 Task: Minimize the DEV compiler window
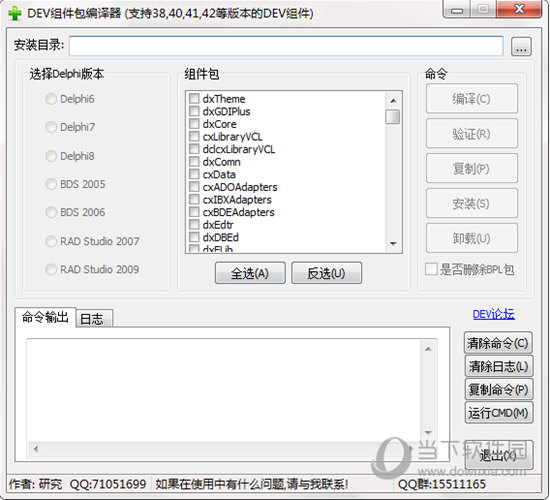pyautogui.click(x=457, y=9)
